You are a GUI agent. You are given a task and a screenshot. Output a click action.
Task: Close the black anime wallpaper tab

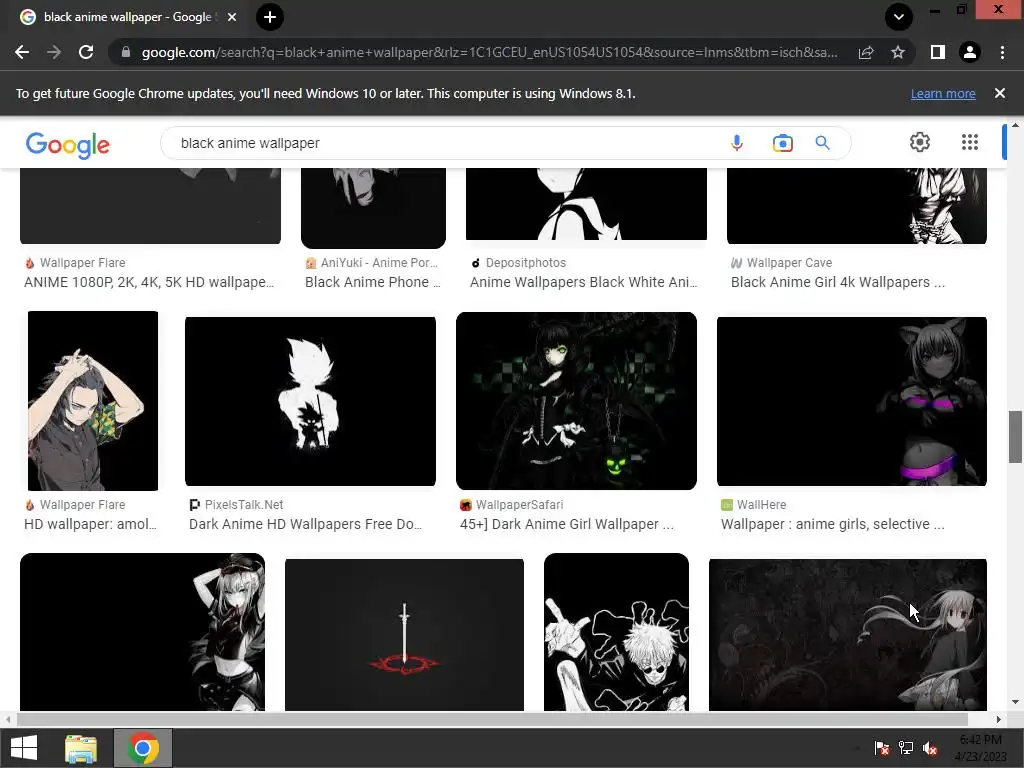pyautogui.click(x=232, y=17)
